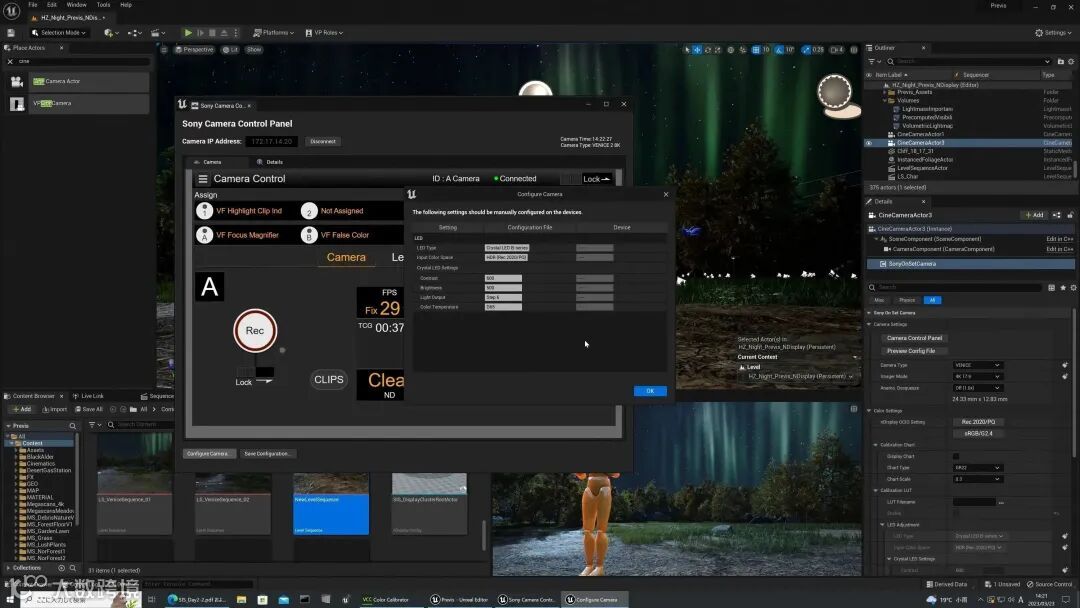Expand the Previs_Assets folder in Outliner
1080x608 pixels.
point(884,92)
